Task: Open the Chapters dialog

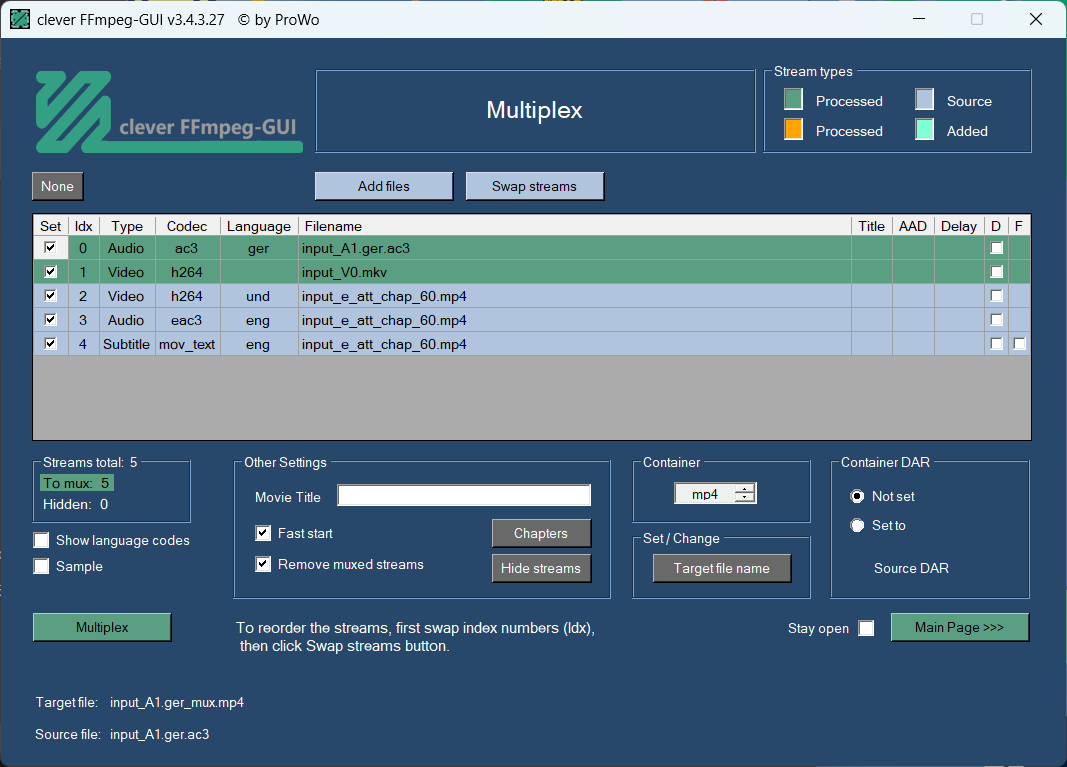Action: coord(541,533)
